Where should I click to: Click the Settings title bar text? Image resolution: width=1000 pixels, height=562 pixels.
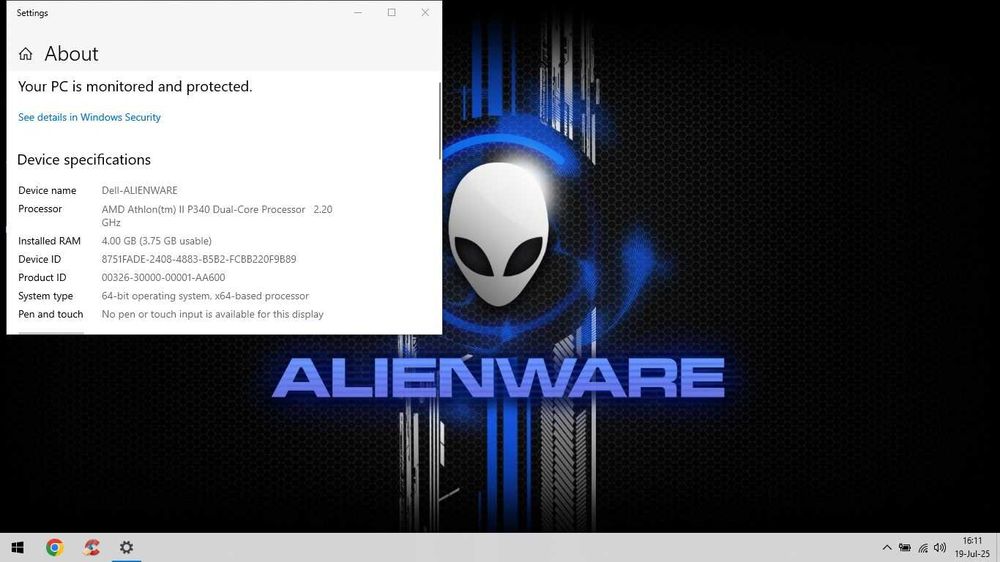[x=32, y=13]
